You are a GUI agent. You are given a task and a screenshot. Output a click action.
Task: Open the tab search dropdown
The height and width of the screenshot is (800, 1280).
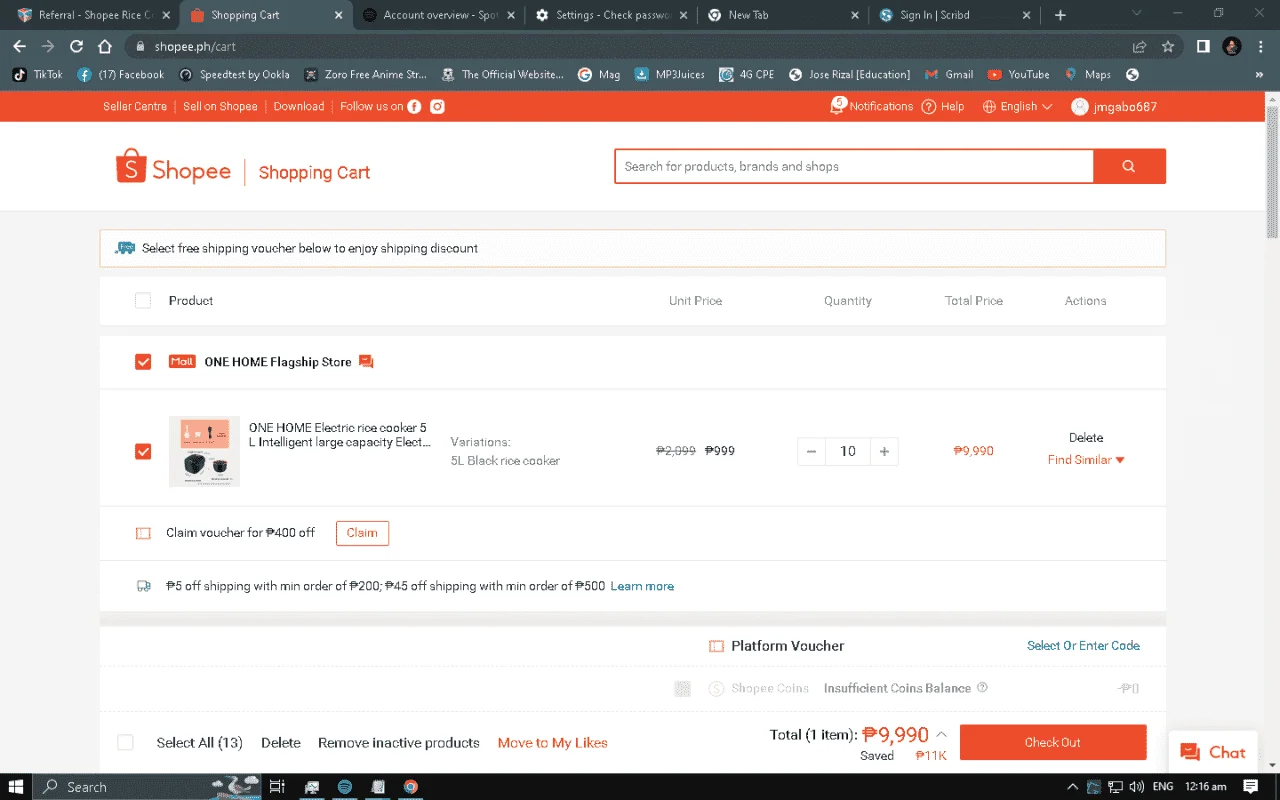tap(1136, 14)
